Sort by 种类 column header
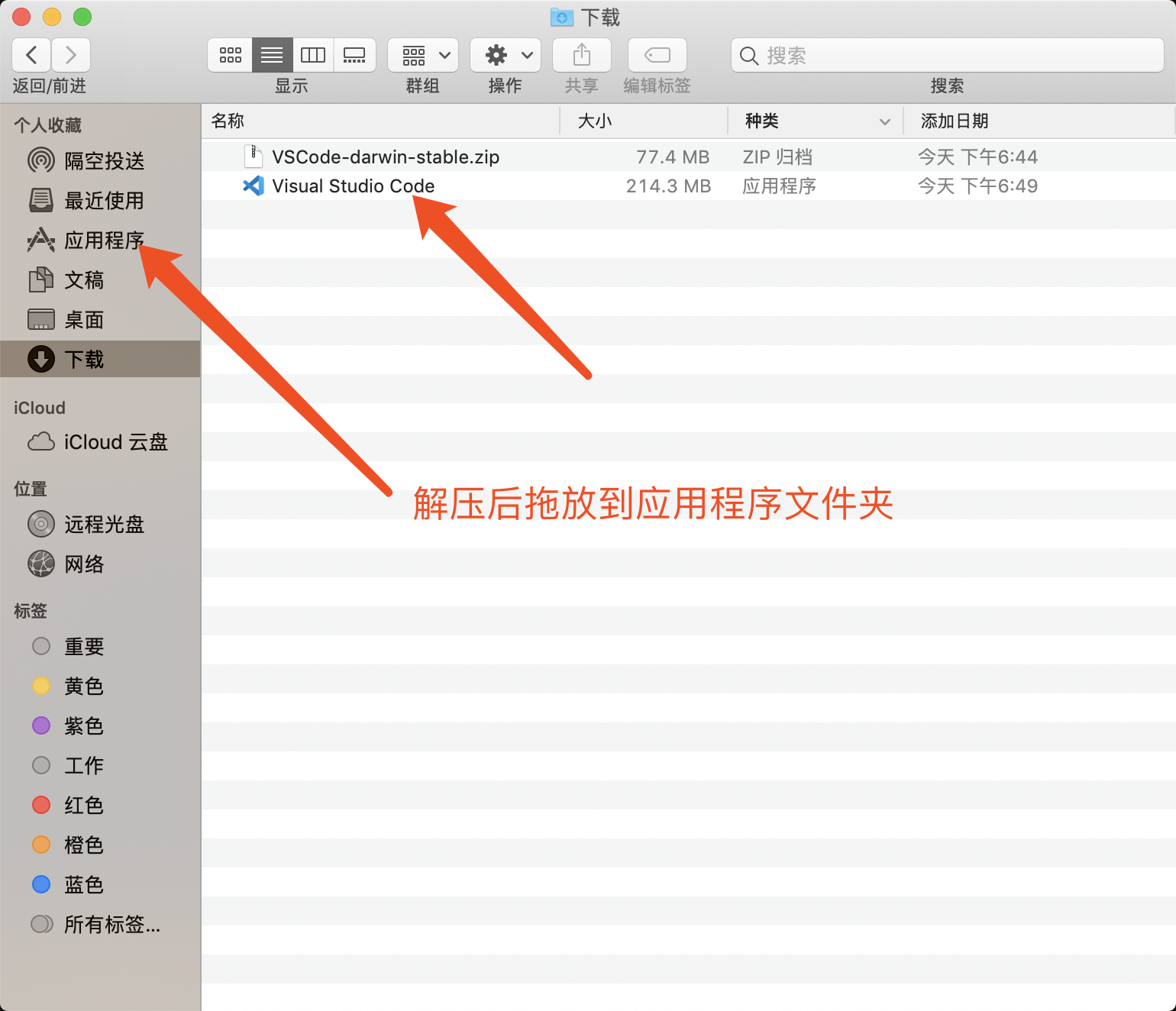This screenshot has height=1011, width=1176. pyautogui.click(x=816, y=121)
